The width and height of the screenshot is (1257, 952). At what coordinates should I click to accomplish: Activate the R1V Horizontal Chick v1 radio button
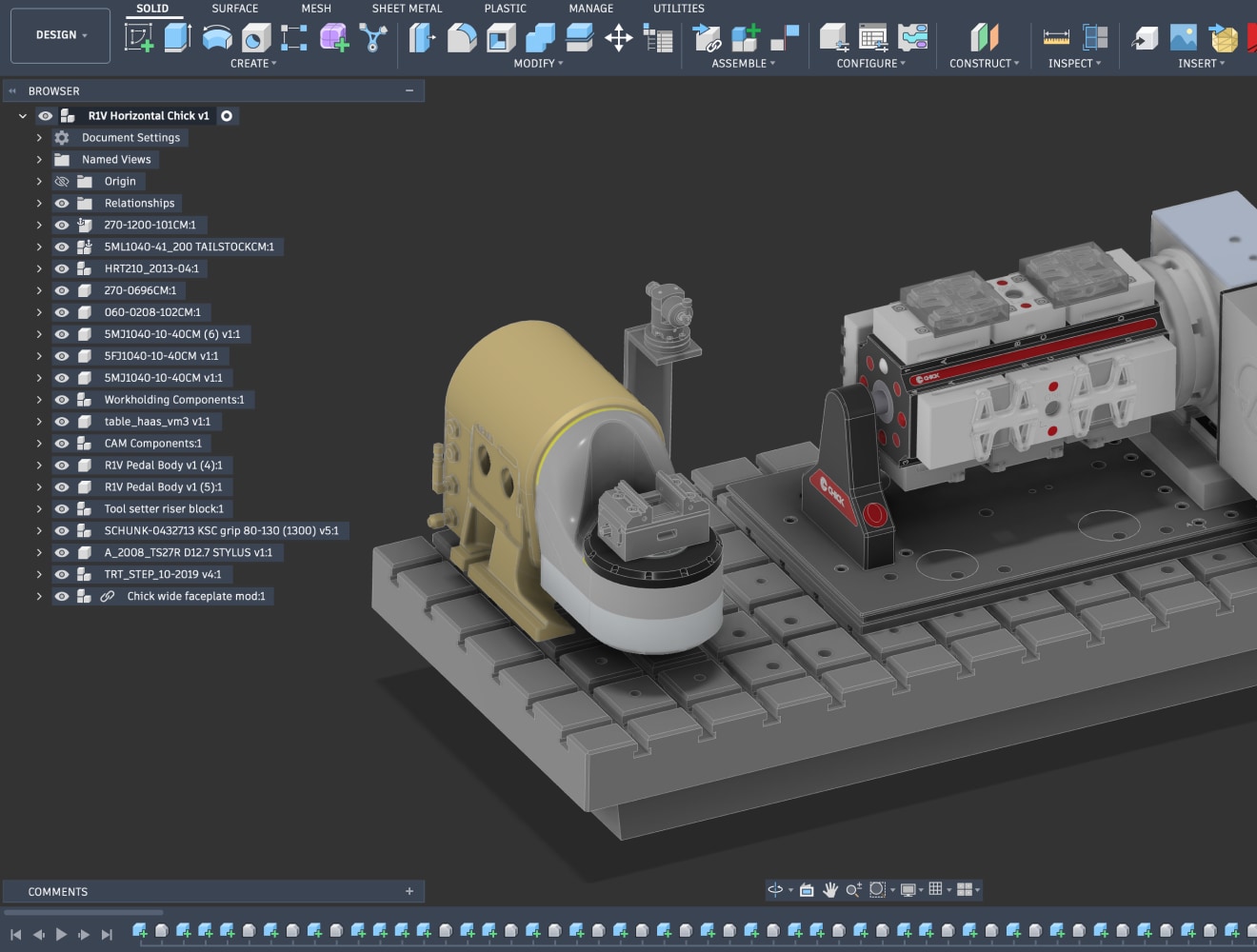pyautogui.click(x=227, y=116)
